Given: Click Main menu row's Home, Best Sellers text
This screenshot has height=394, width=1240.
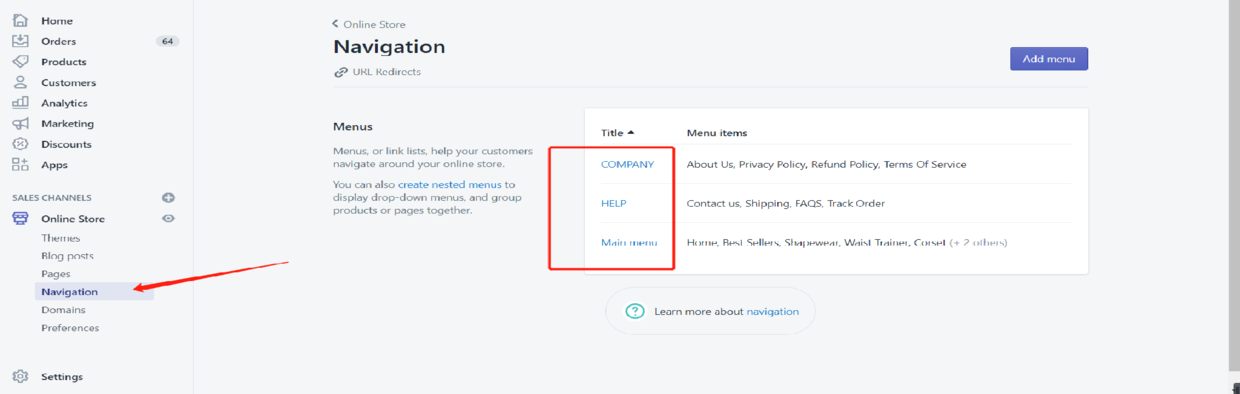Looking at the screenshot, I should tap(846, 242).
